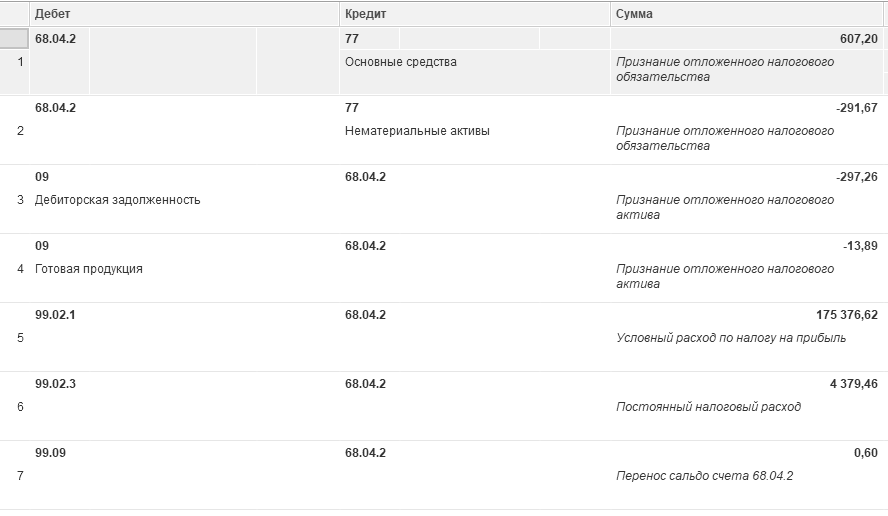Sort by the Дебет column header
The width and height of the screenshot is (888, 516).
184,14
